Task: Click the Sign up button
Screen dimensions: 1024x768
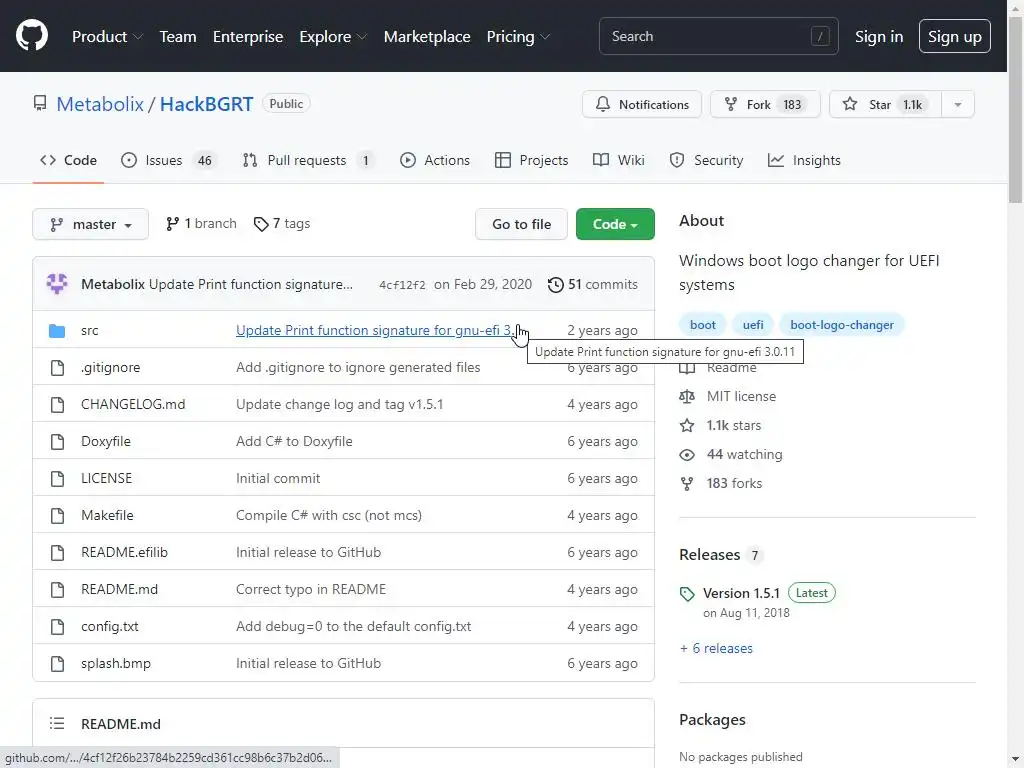Action: coord(954,37)
